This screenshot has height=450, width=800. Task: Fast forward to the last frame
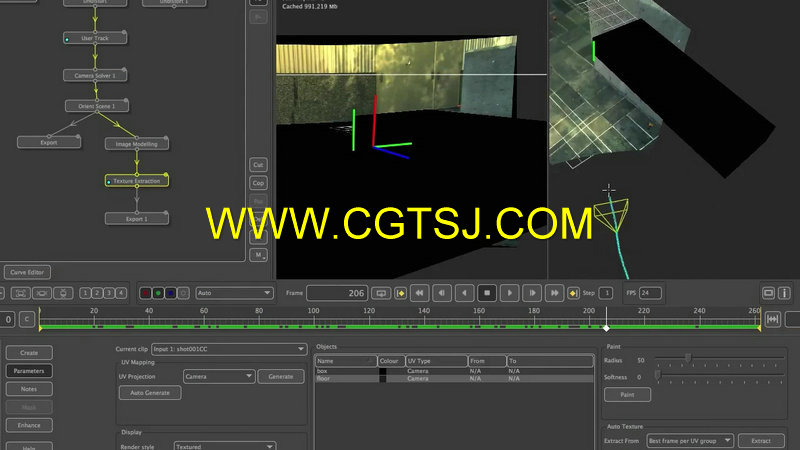click(554, 293)
